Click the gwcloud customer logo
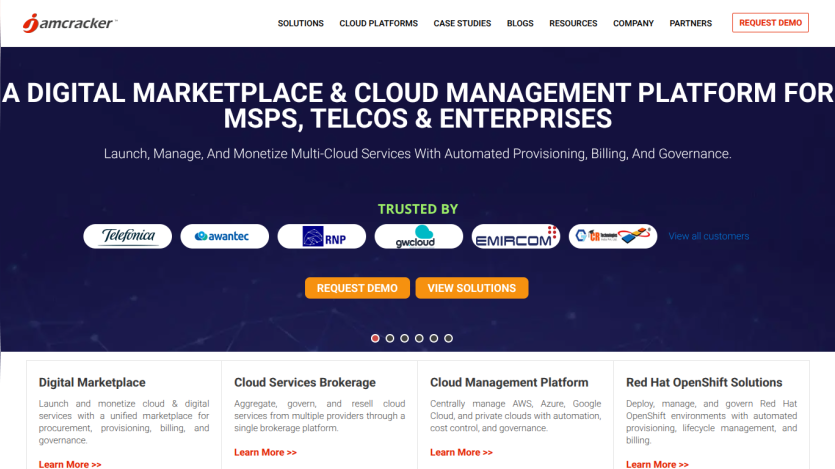 tap(419, 236)
